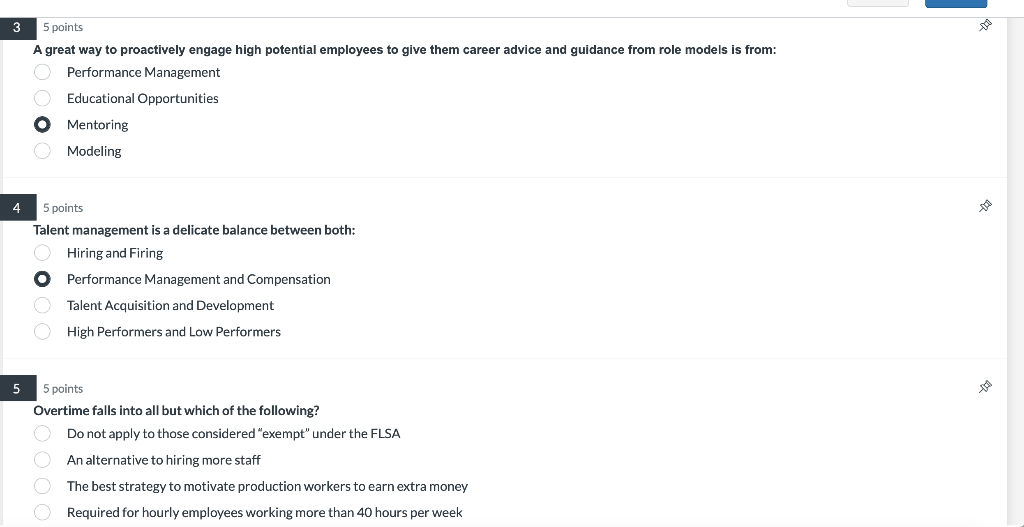Select best strategy to motivate production workers
The image size is (1024, 527).
point(42,486)
